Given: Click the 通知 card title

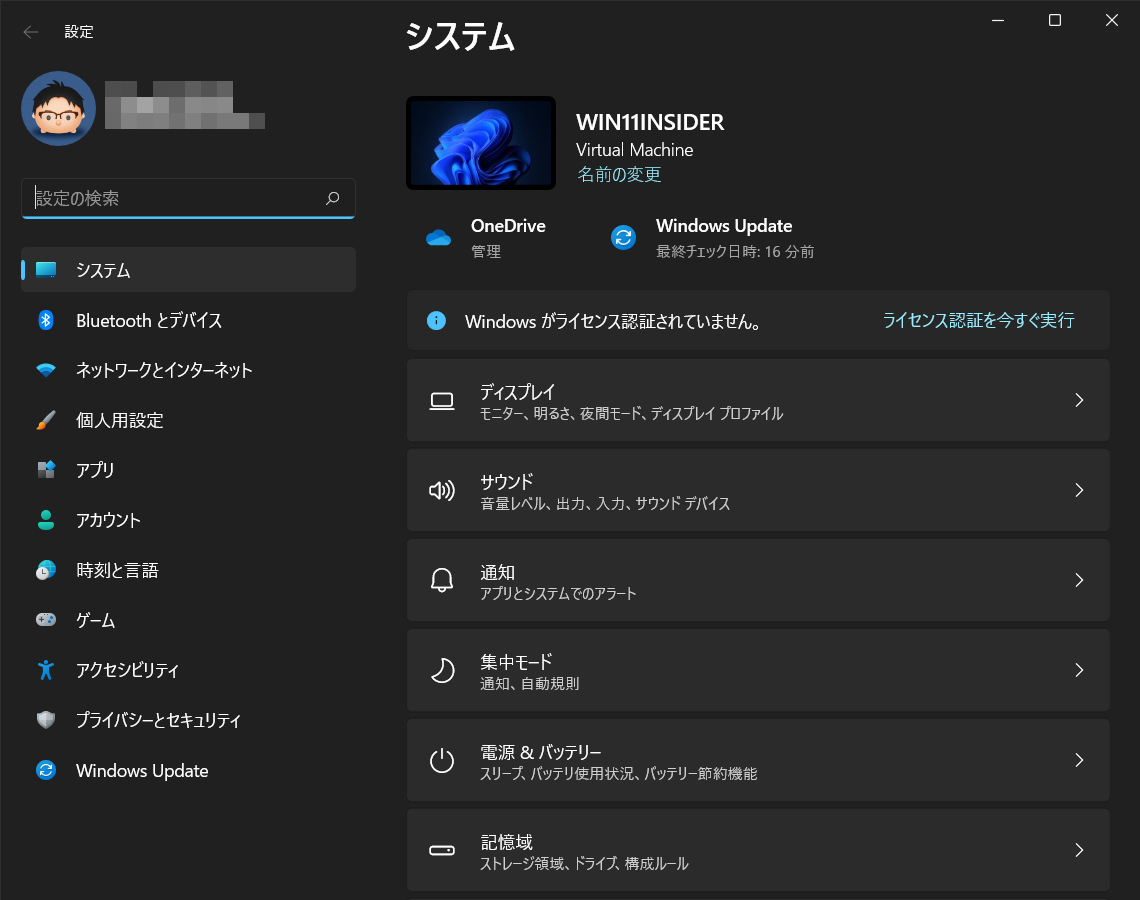Looking at the screenshot, I should [x=497, y=572].
